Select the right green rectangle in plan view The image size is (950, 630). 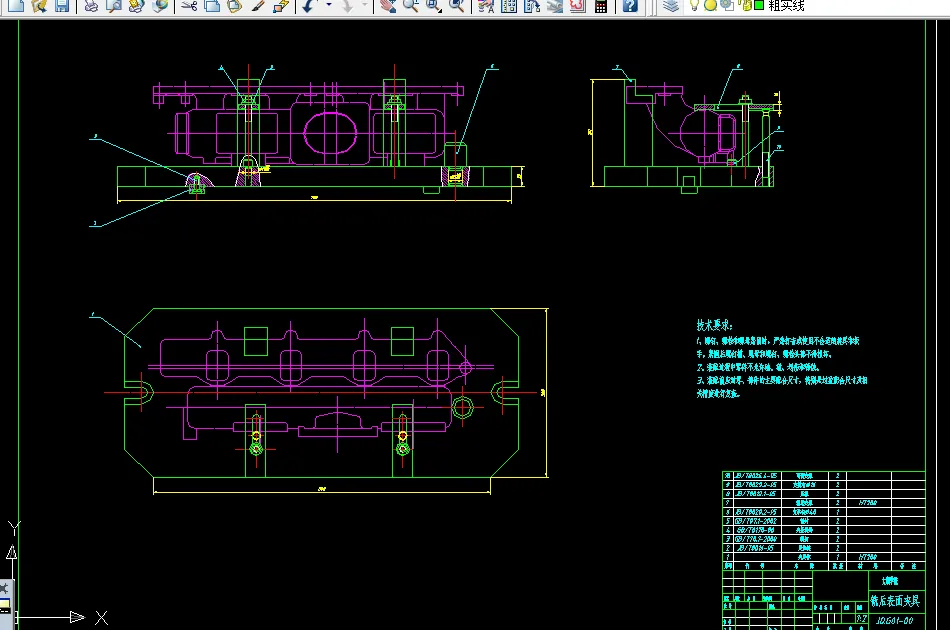(x=402, y=341)
